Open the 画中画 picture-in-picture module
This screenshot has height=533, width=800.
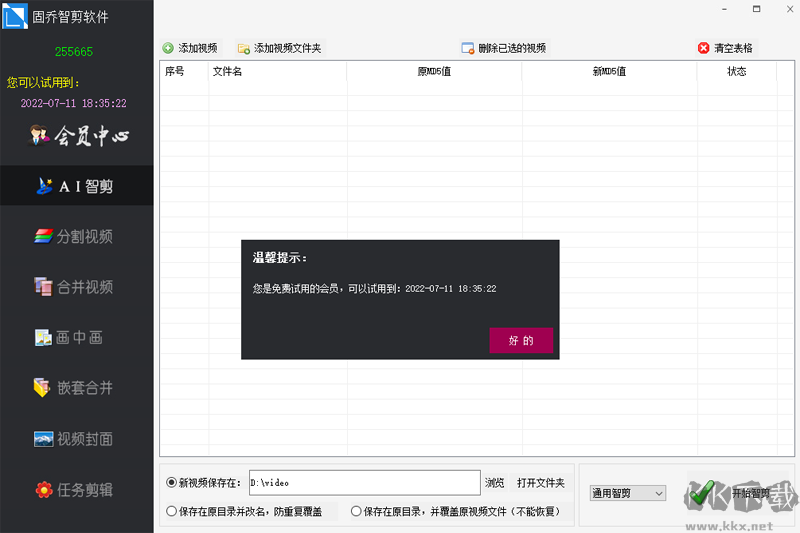coord(69,337)
